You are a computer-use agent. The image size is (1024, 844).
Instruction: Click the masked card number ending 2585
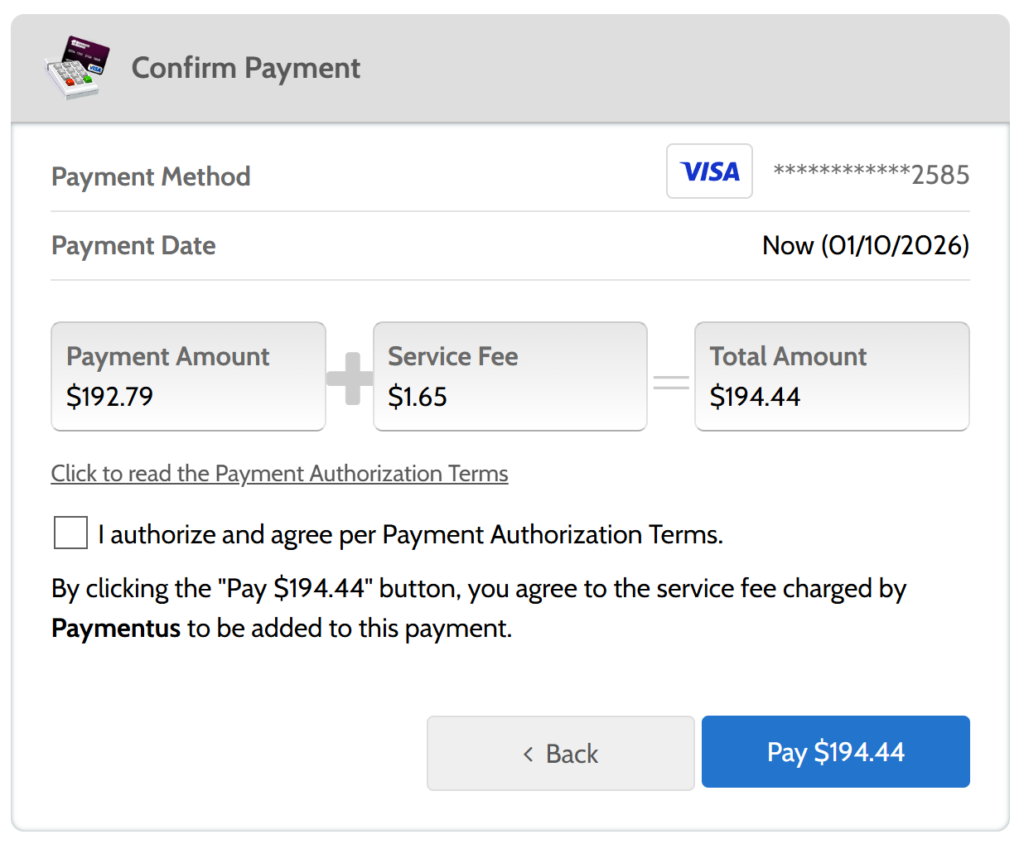pyautogui.click(x=871, y=175)
